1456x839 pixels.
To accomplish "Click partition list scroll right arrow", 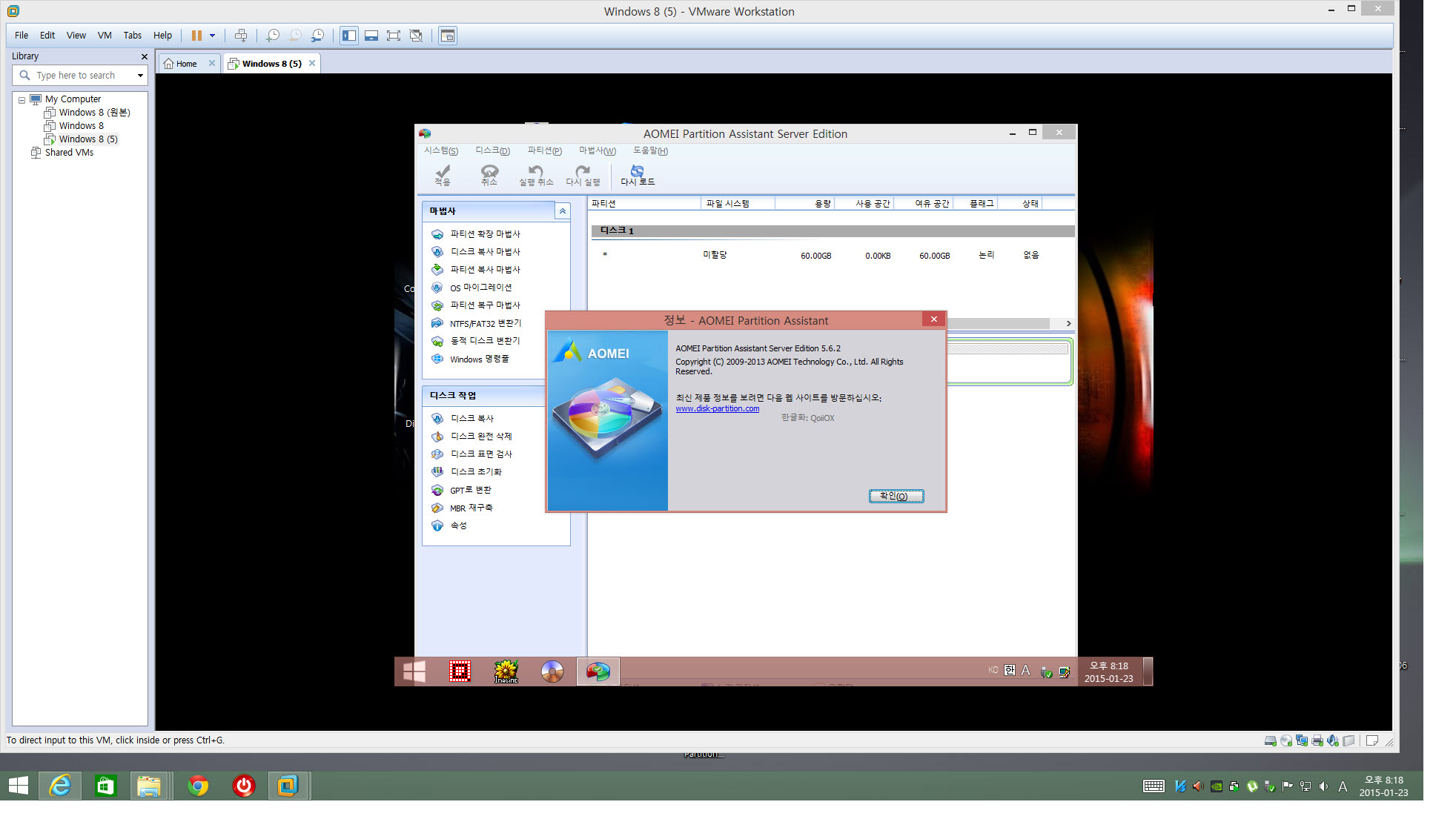I will click(x=1068, y=324).
